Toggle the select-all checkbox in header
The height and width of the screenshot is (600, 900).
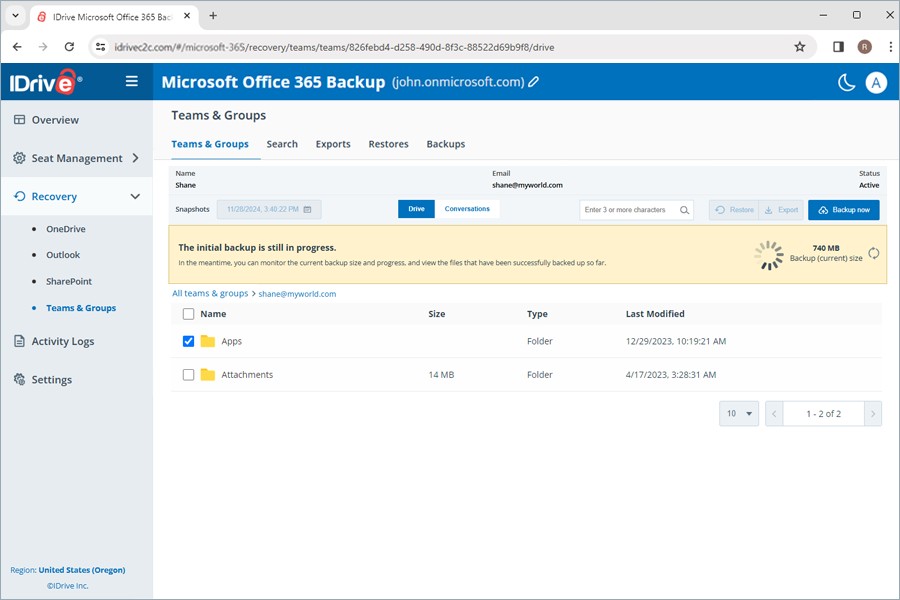[189, 313]
